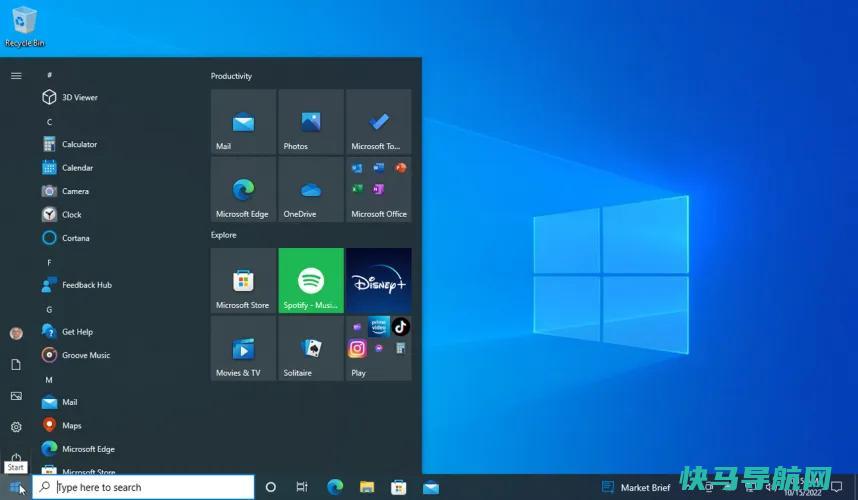Image resolution: width=858 pixels, height=500 pixels.
Task: Jump to letter C section header
Action: click(49, 122)
